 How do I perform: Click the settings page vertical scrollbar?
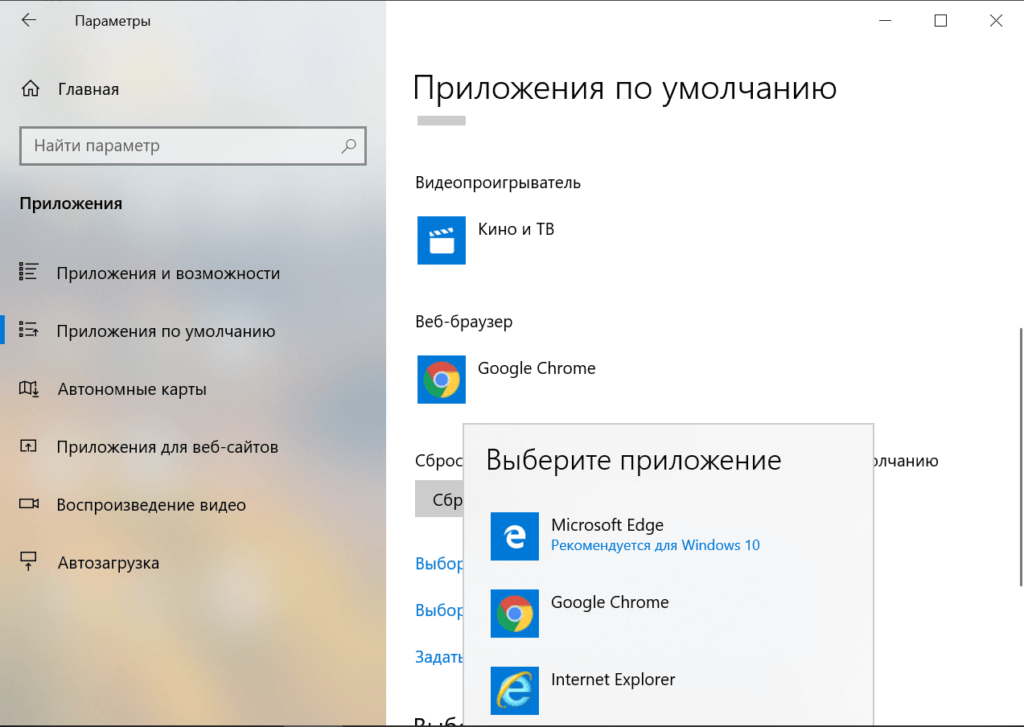click(1020, 457)
